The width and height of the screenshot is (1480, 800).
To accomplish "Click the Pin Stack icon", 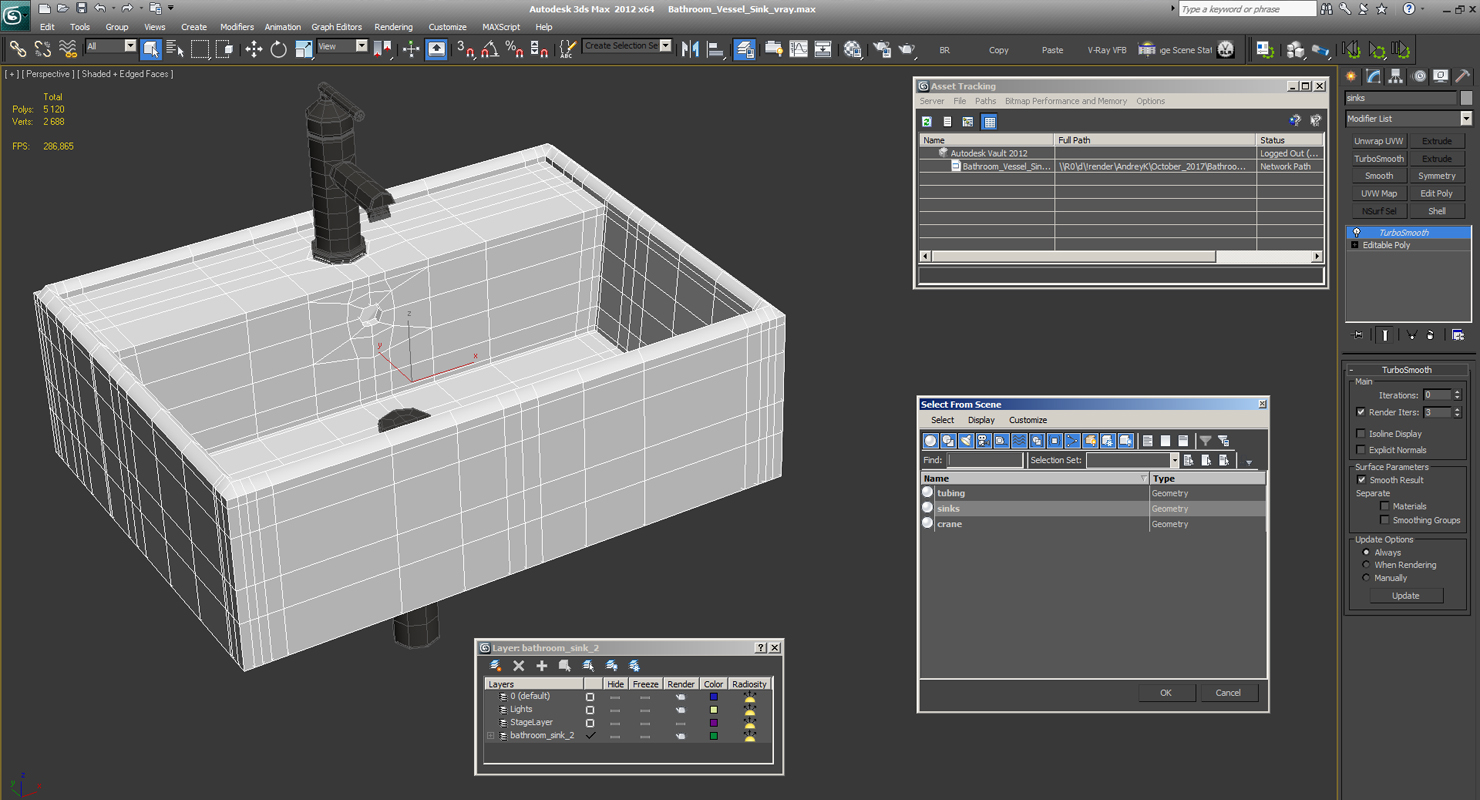I will (1358, 335).
